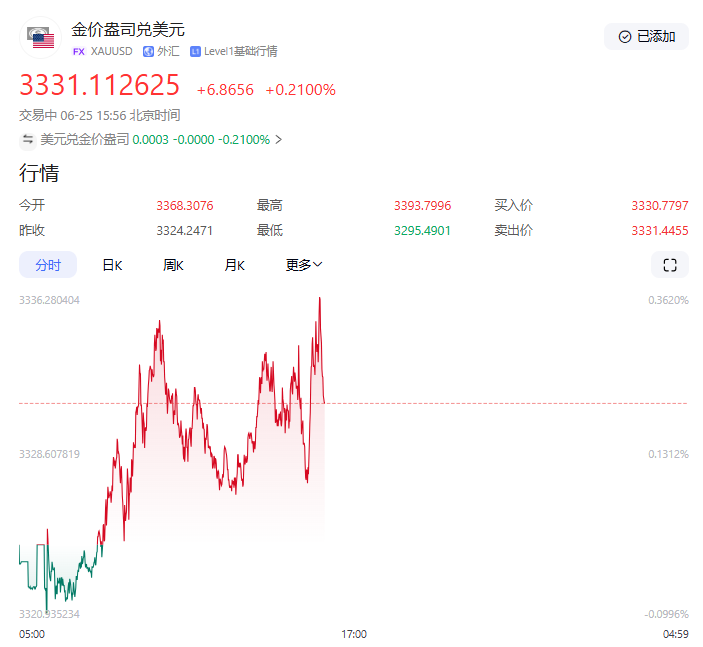The width and height of the screenshot is (703, 647).
Task: Open the fullscreen chart view icon
Action: pos(670,265)
